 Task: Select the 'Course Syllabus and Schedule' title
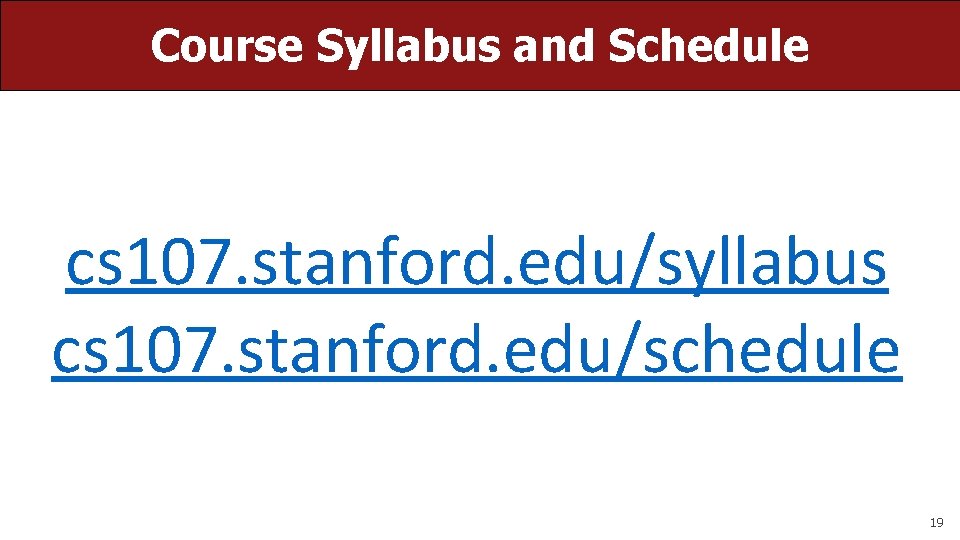coord(480,46)
